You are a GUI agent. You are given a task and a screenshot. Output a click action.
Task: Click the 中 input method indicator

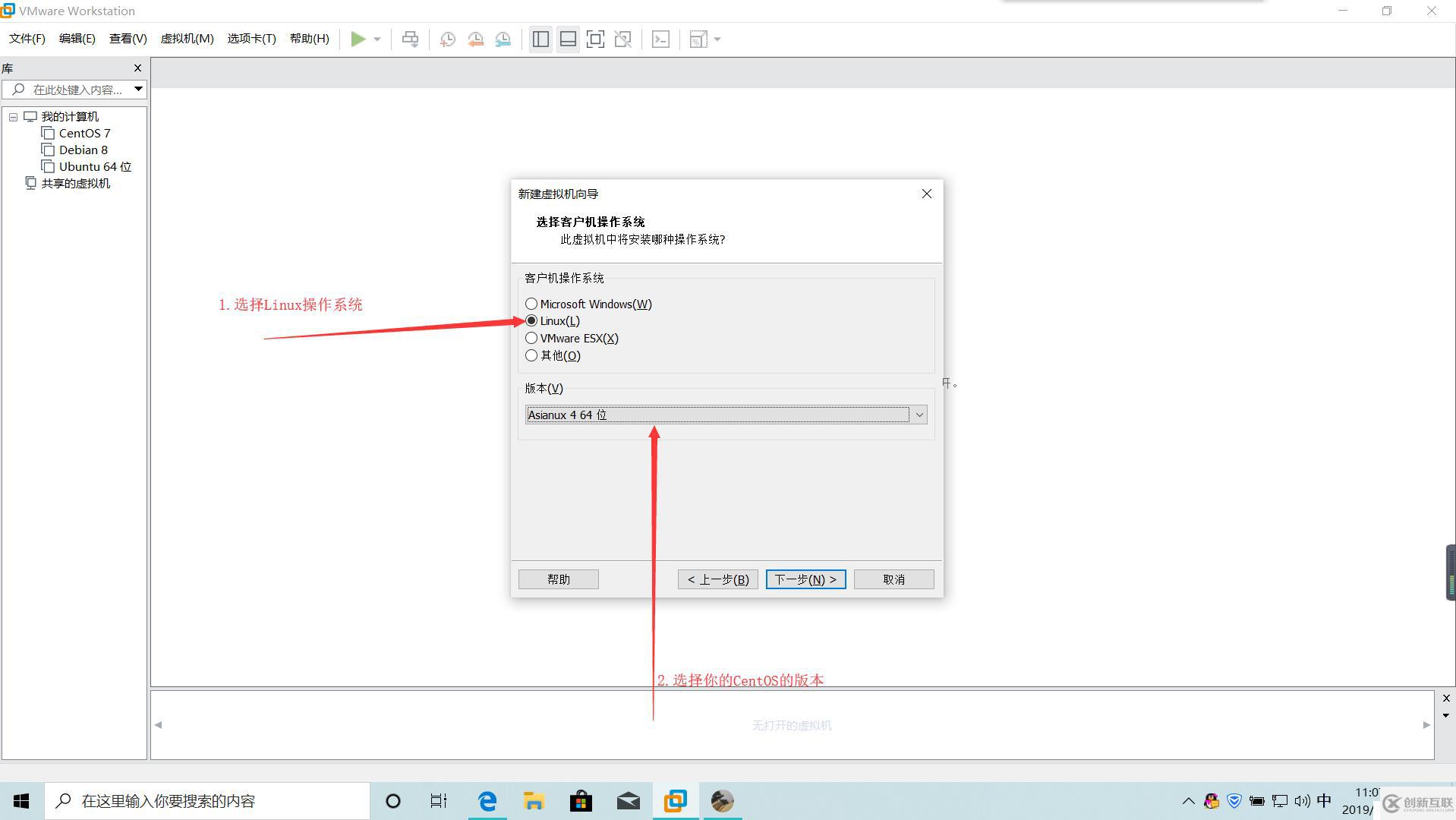(1325, 801)
